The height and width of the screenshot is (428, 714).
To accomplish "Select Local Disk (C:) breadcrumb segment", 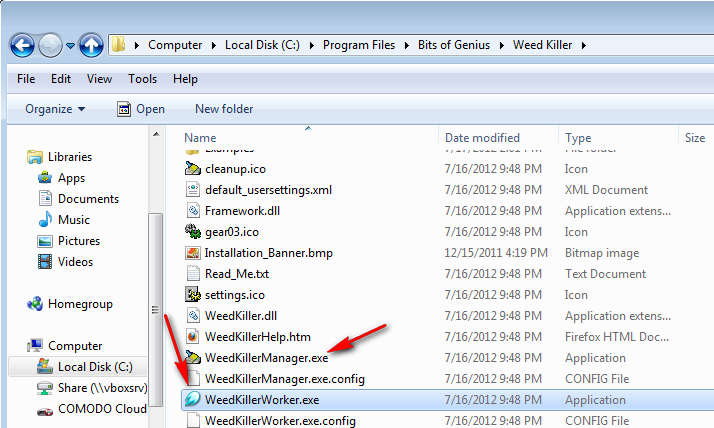I will tap(262, 45).
